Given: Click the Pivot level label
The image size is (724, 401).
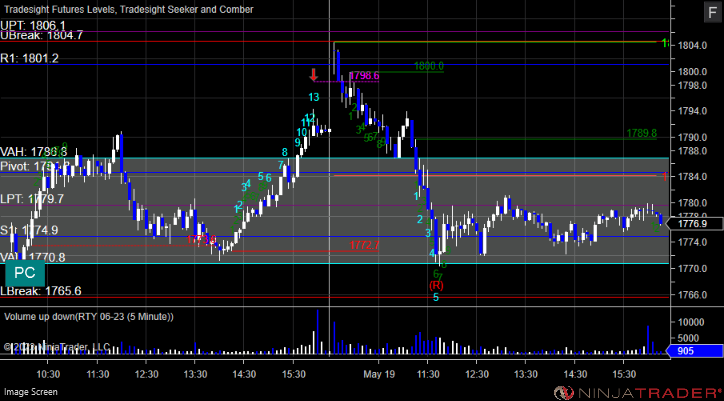Looking at the screenshot, I should point(35,166).
